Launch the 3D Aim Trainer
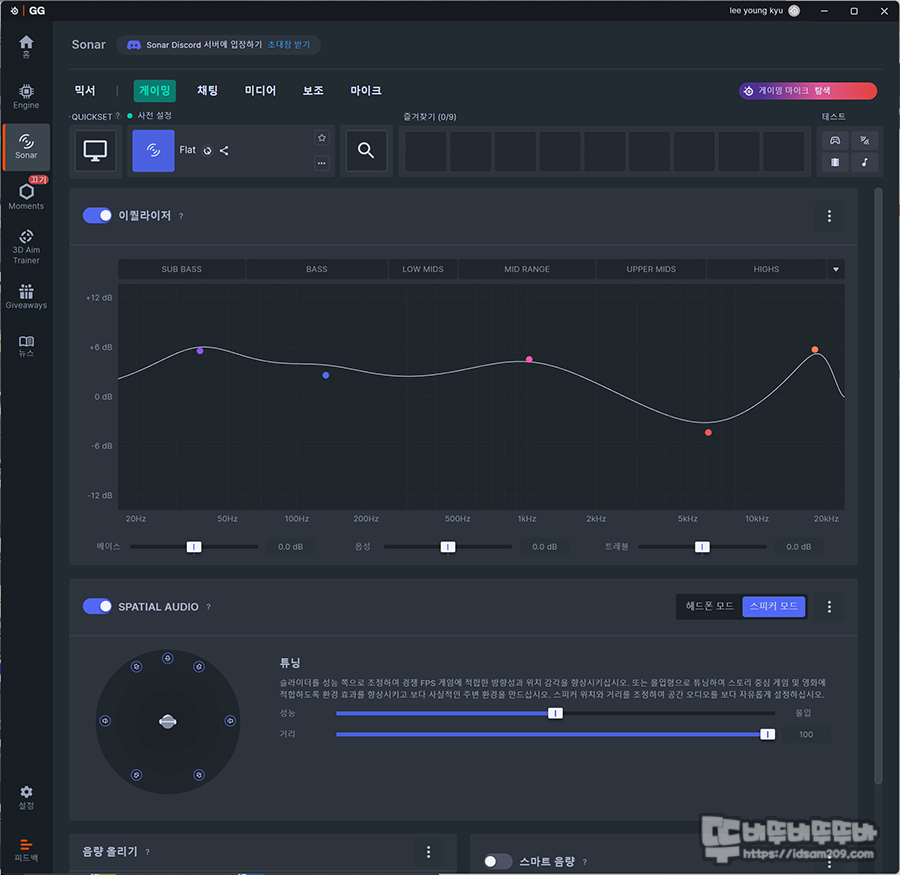Image resolution: width=900 pixels, height=875 pixels. (x=26, y=247)
